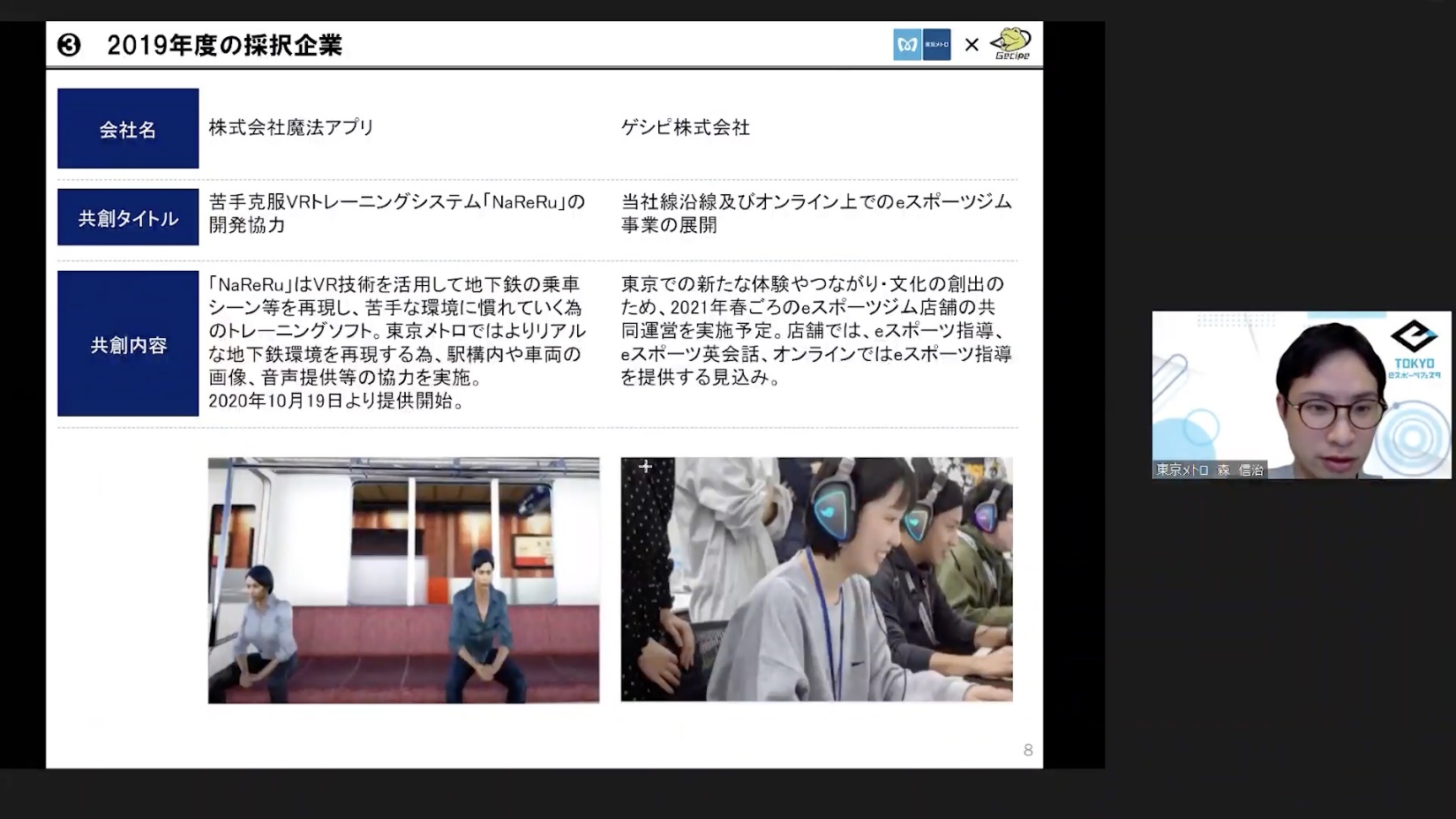The image size is (1456, 819).
Task: Click the company name 株式会社魔法アプリ
Action: click(x=291, y=128)
